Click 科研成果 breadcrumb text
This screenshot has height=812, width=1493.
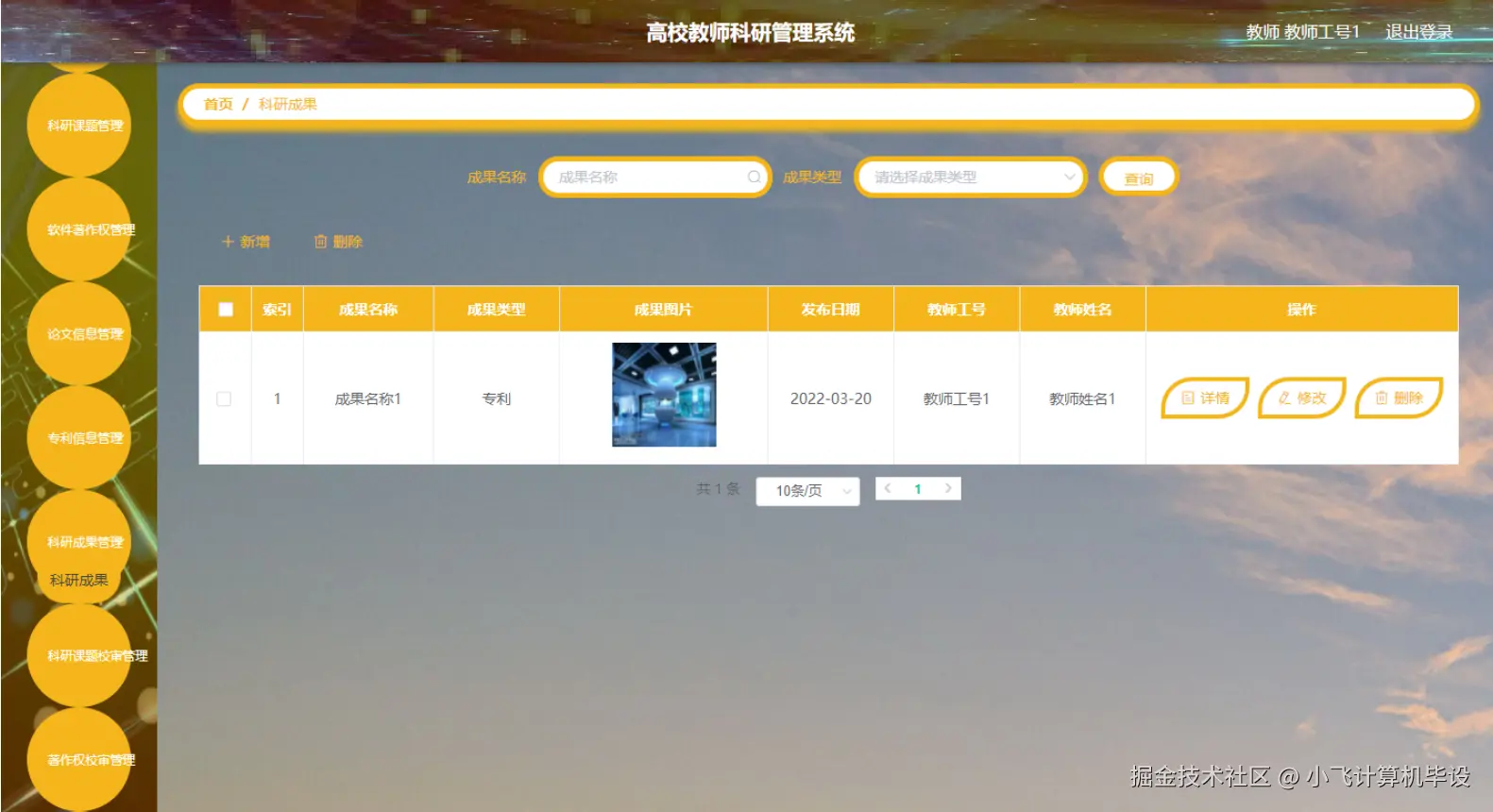288,104
